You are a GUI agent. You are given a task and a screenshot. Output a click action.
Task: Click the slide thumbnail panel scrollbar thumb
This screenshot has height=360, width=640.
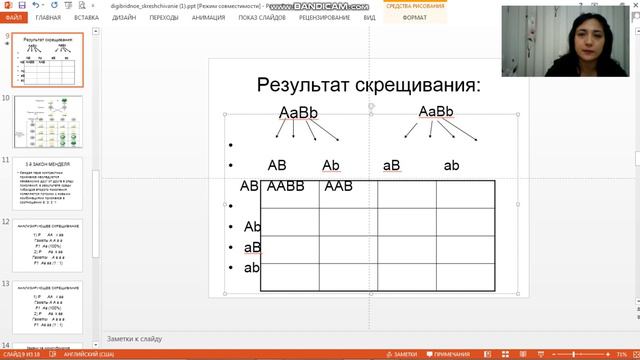(x=96, y=213)
